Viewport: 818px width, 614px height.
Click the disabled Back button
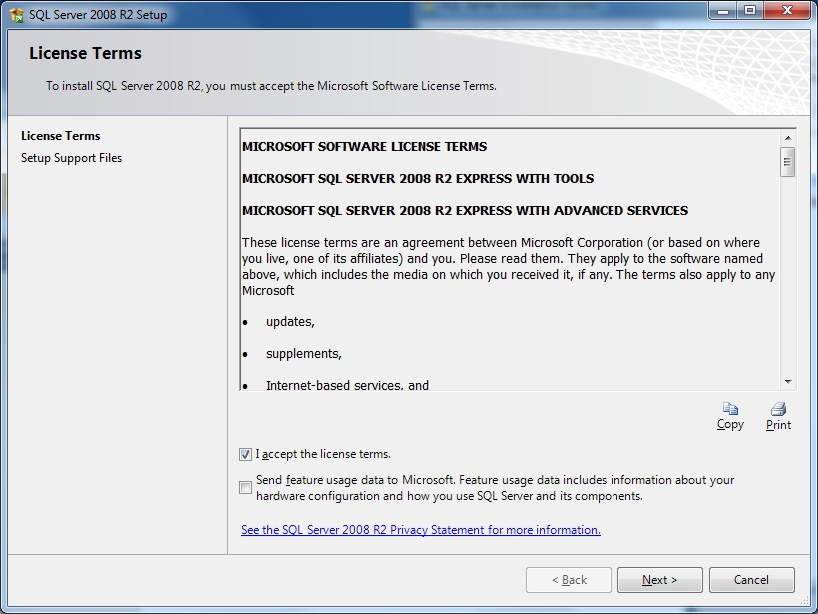click(569, 580)
